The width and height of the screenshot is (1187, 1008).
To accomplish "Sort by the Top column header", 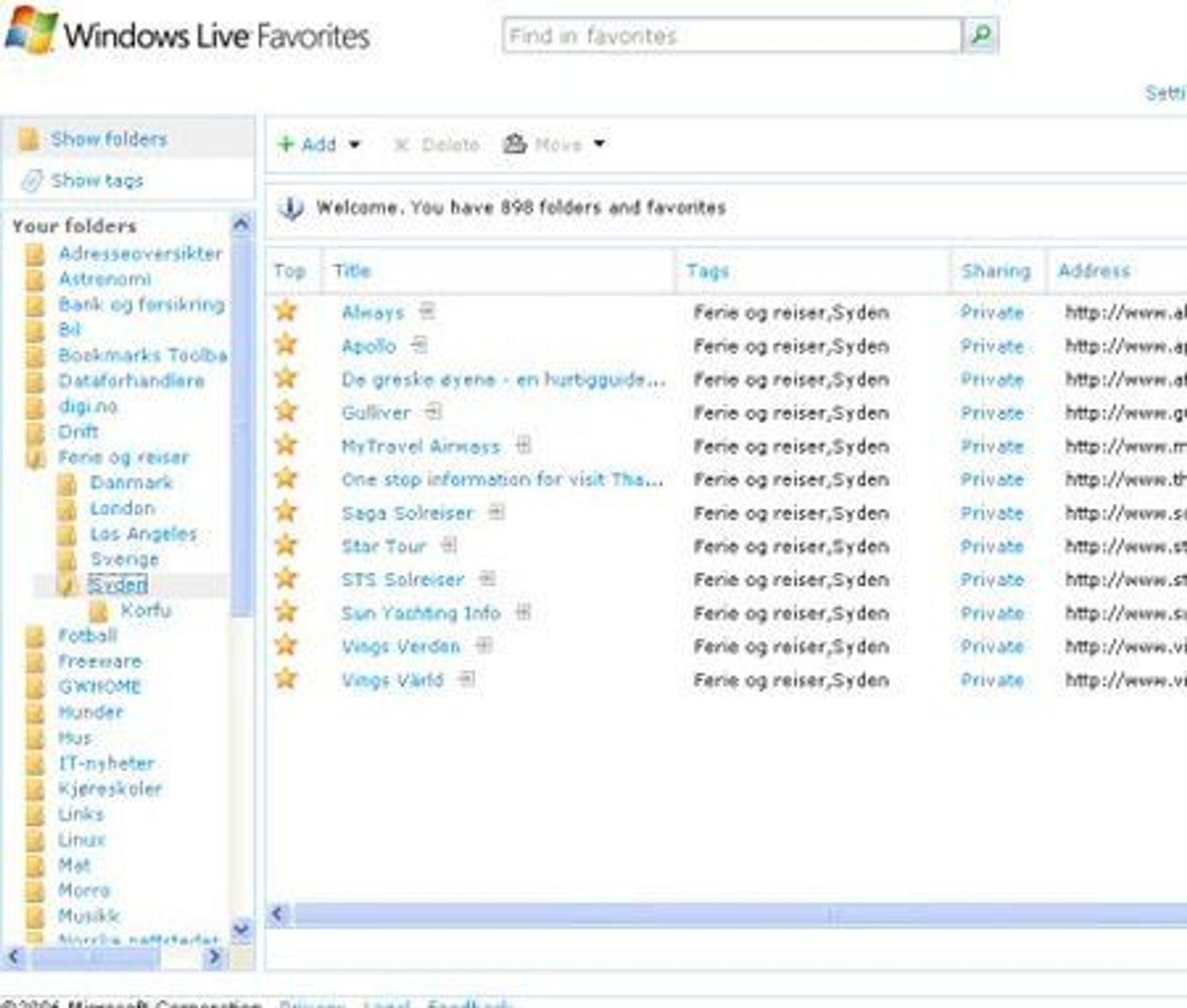I will pos(290,271).
